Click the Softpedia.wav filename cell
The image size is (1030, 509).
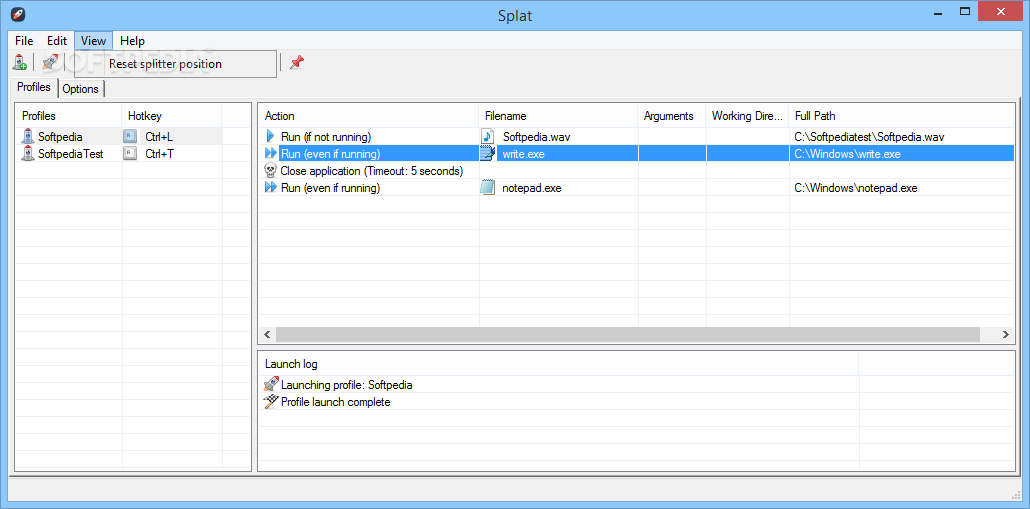tap(558, 137)
